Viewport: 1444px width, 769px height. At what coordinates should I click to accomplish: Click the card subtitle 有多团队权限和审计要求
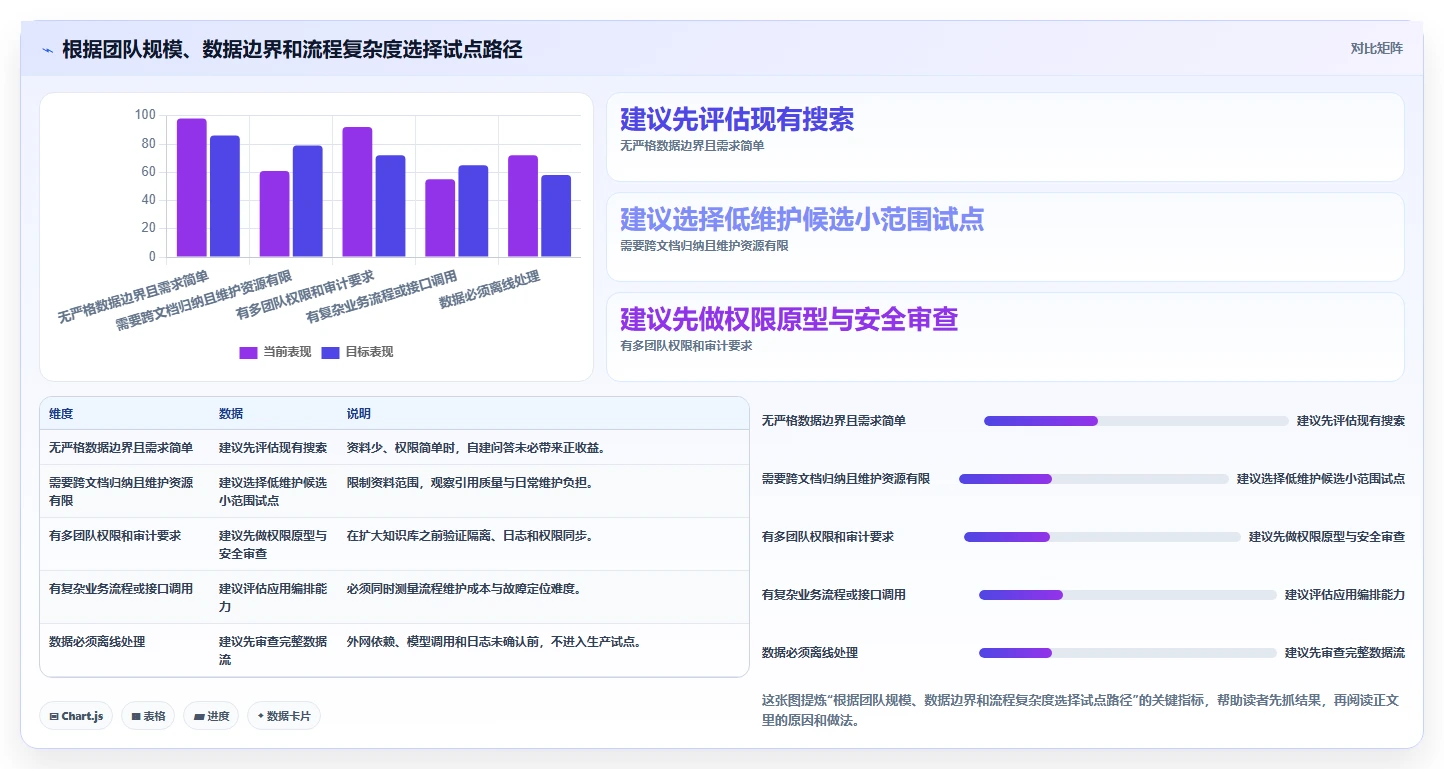[686, 346]
